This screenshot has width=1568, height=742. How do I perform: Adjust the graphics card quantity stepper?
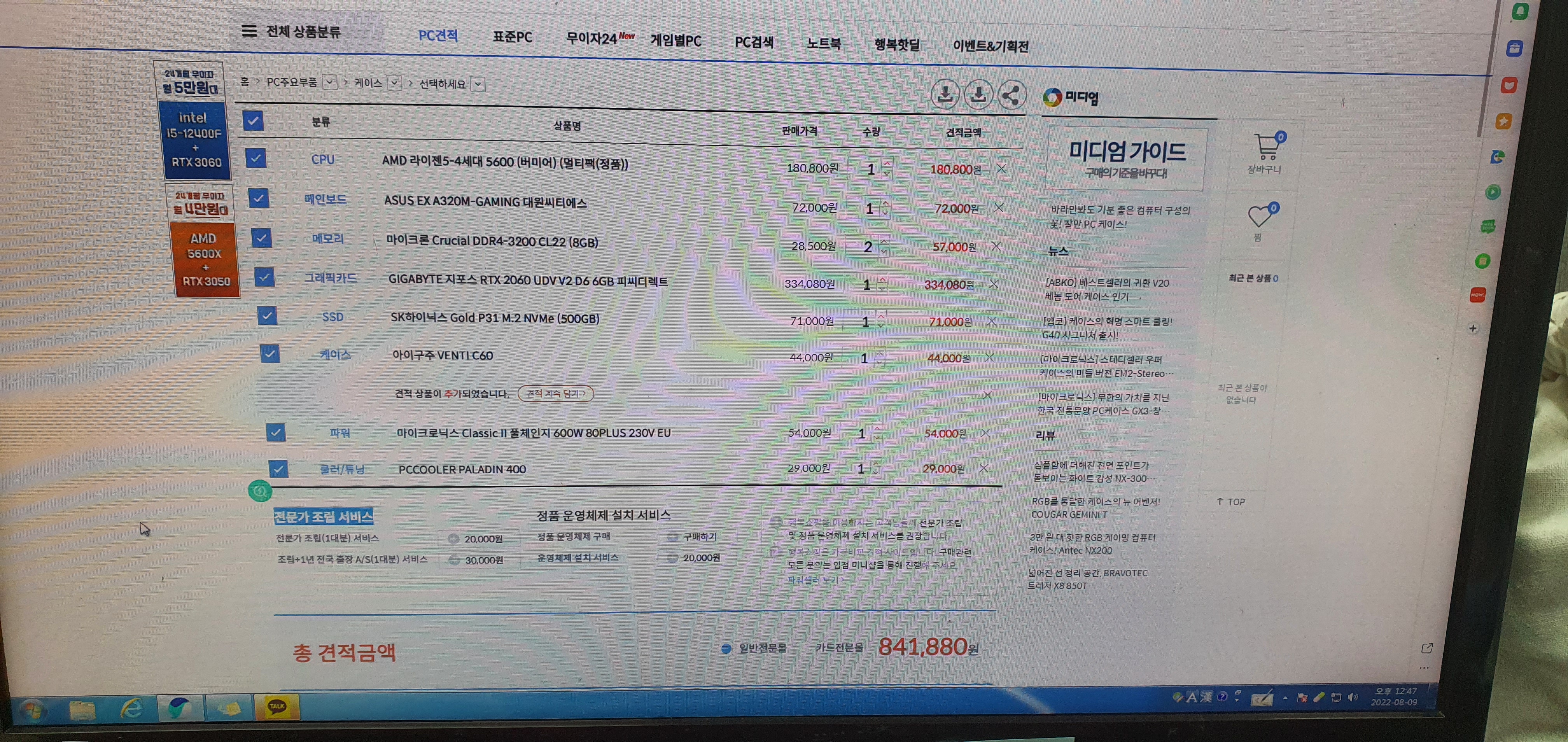pyautogui.click(x=882, y=283)
